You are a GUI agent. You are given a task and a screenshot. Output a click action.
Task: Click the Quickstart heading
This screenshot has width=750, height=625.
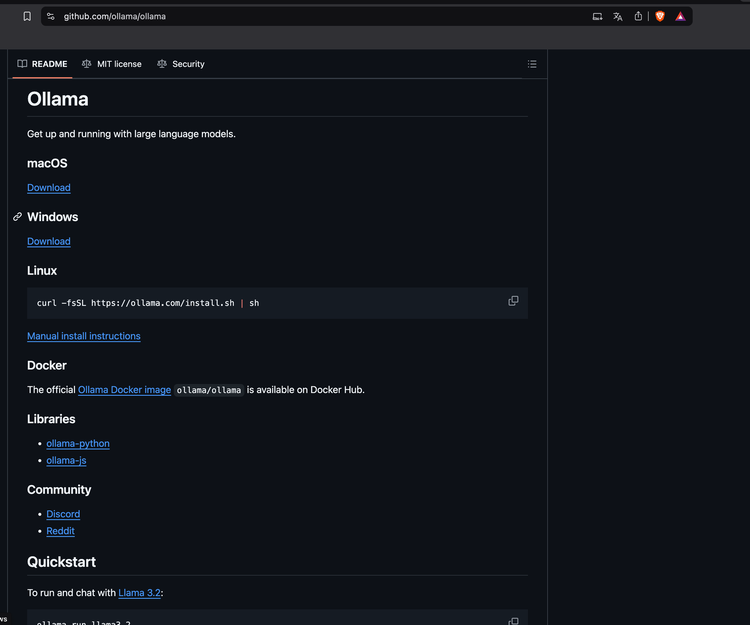tap(61, 562)
